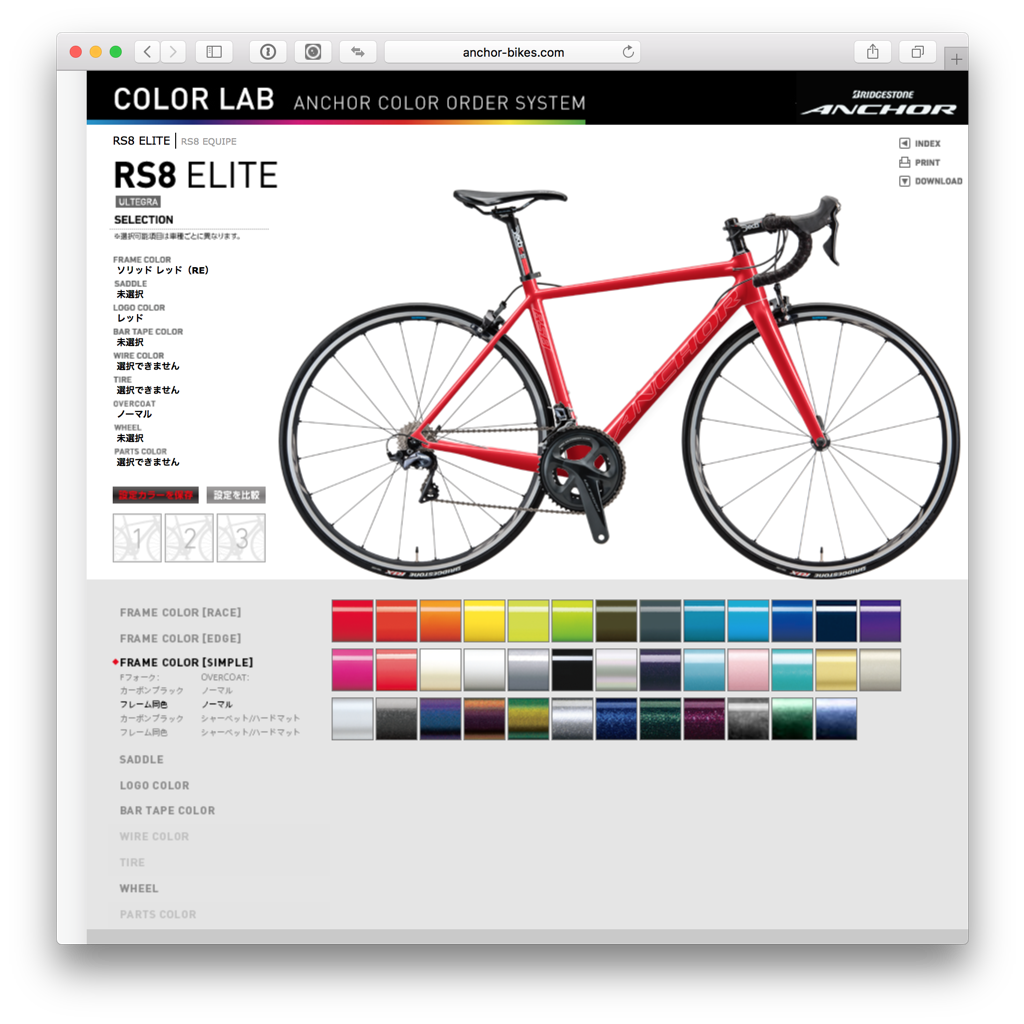Click the Safari sidebar toggle icon

point(214,52)
